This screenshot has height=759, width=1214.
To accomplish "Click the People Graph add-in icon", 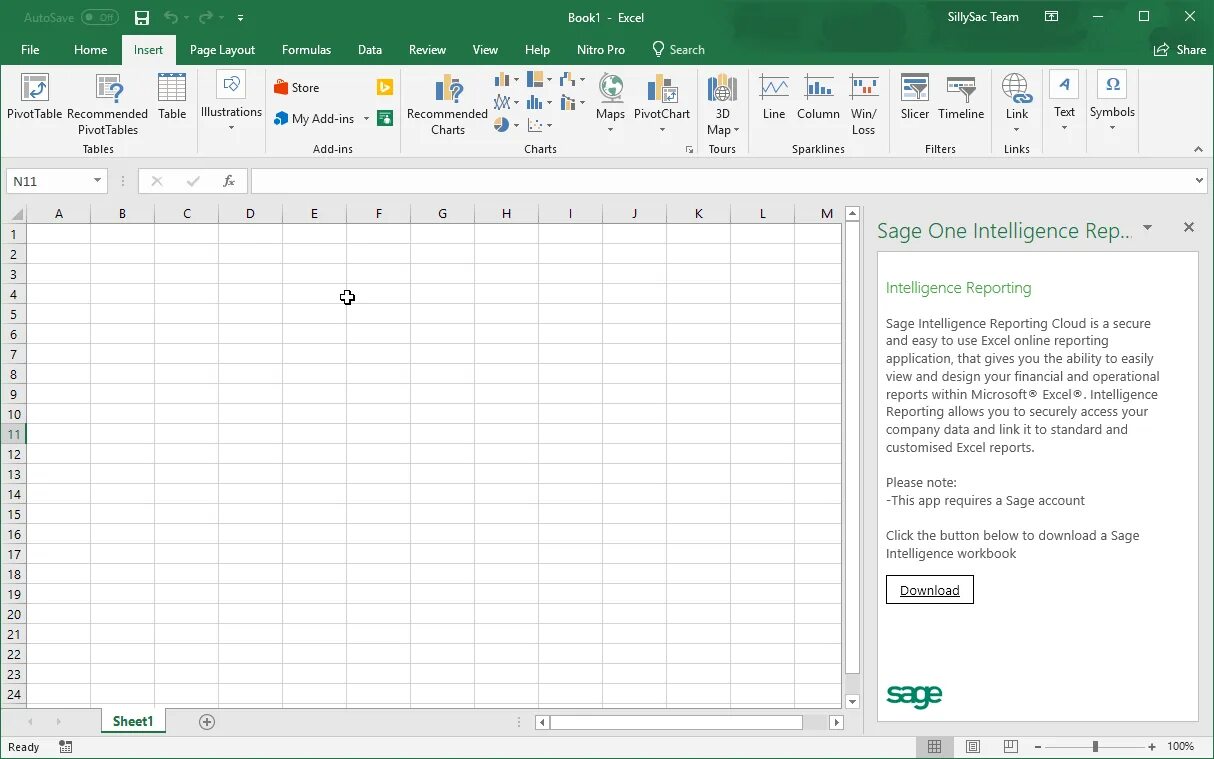I will point(385,118).
